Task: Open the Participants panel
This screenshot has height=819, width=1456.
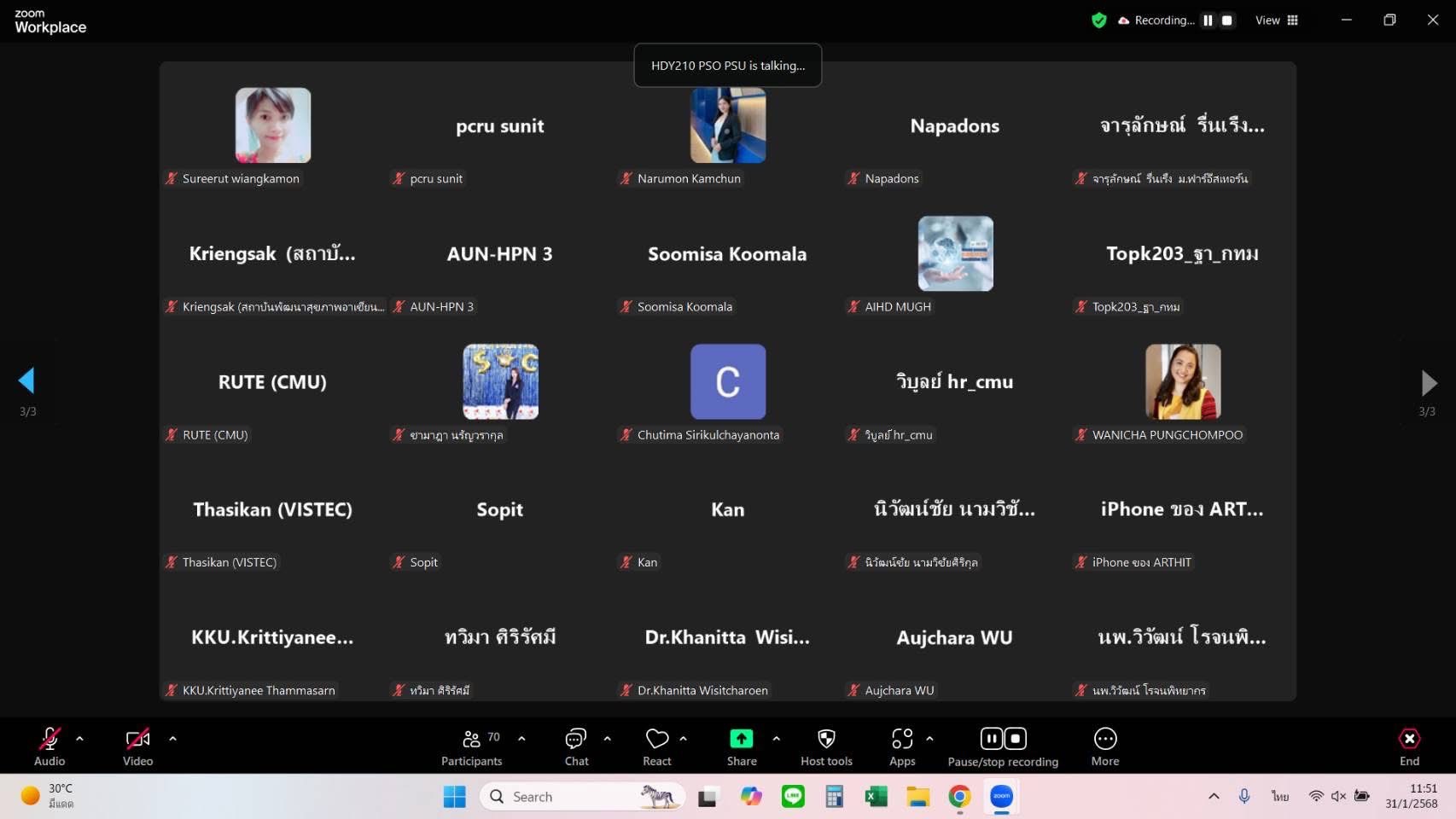Action: 471,746
